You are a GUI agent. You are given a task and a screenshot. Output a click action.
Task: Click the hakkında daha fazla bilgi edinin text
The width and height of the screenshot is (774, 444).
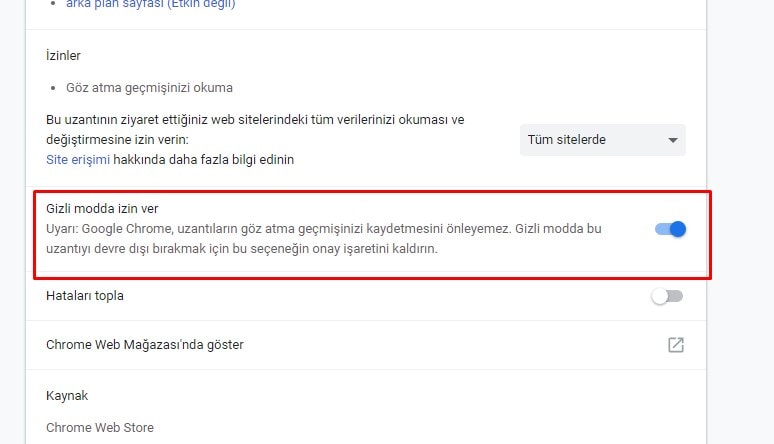203,160
